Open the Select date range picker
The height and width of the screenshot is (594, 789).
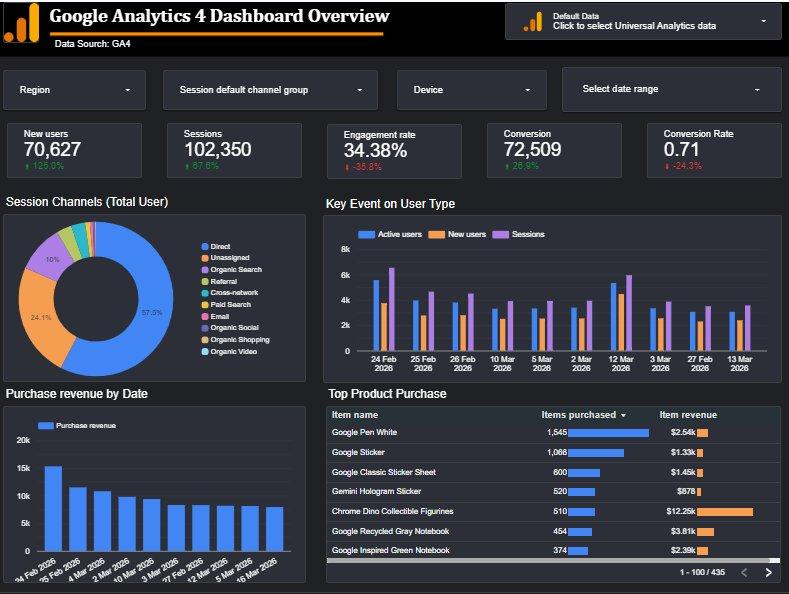pos(671,89)
